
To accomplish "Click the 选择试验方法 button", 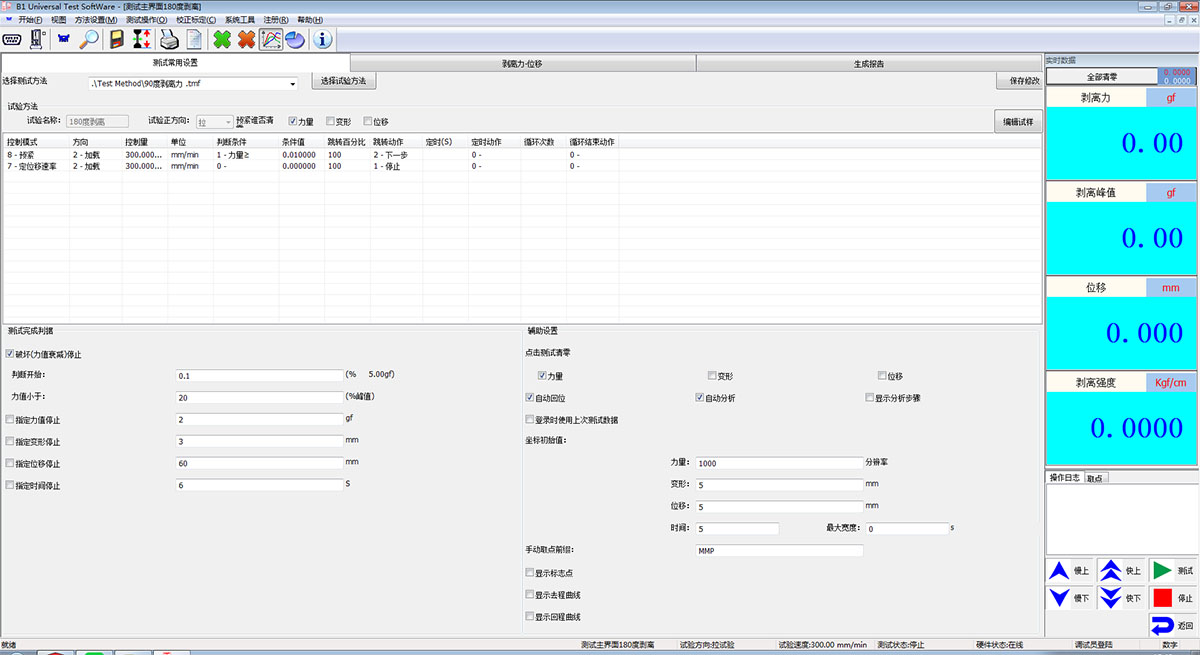I will [343, 81].
